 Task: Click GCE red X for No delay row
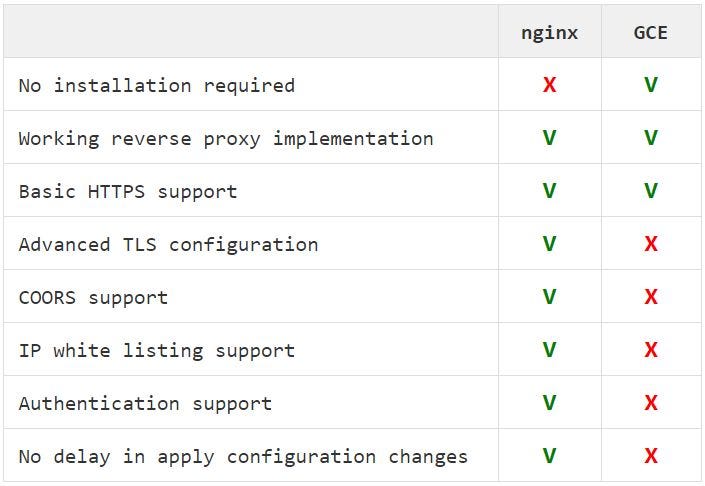(x=651, y=456)
